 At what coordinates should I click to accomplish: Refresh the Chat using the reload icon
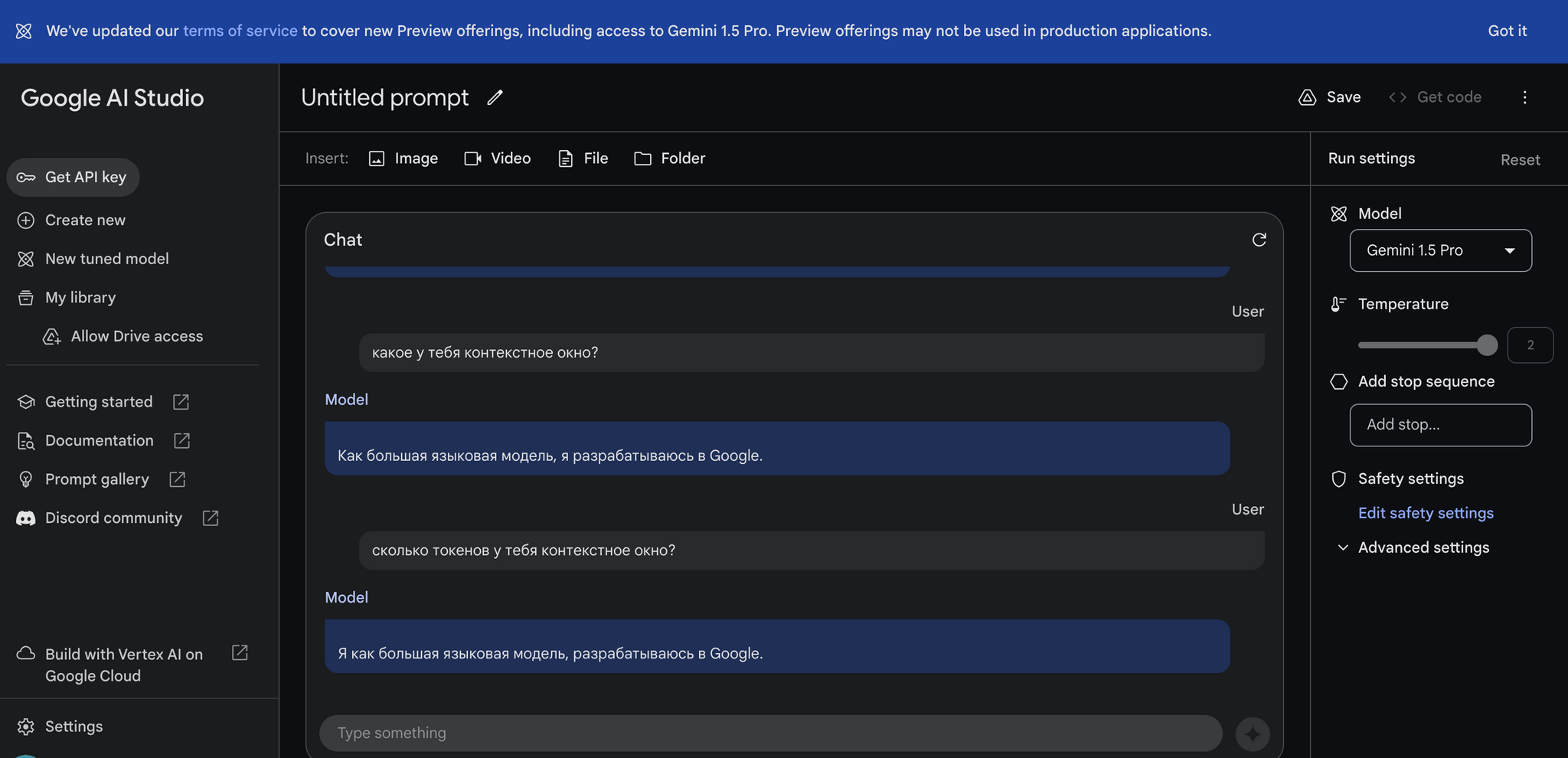pyautogui.click(x=1259, y=240)
